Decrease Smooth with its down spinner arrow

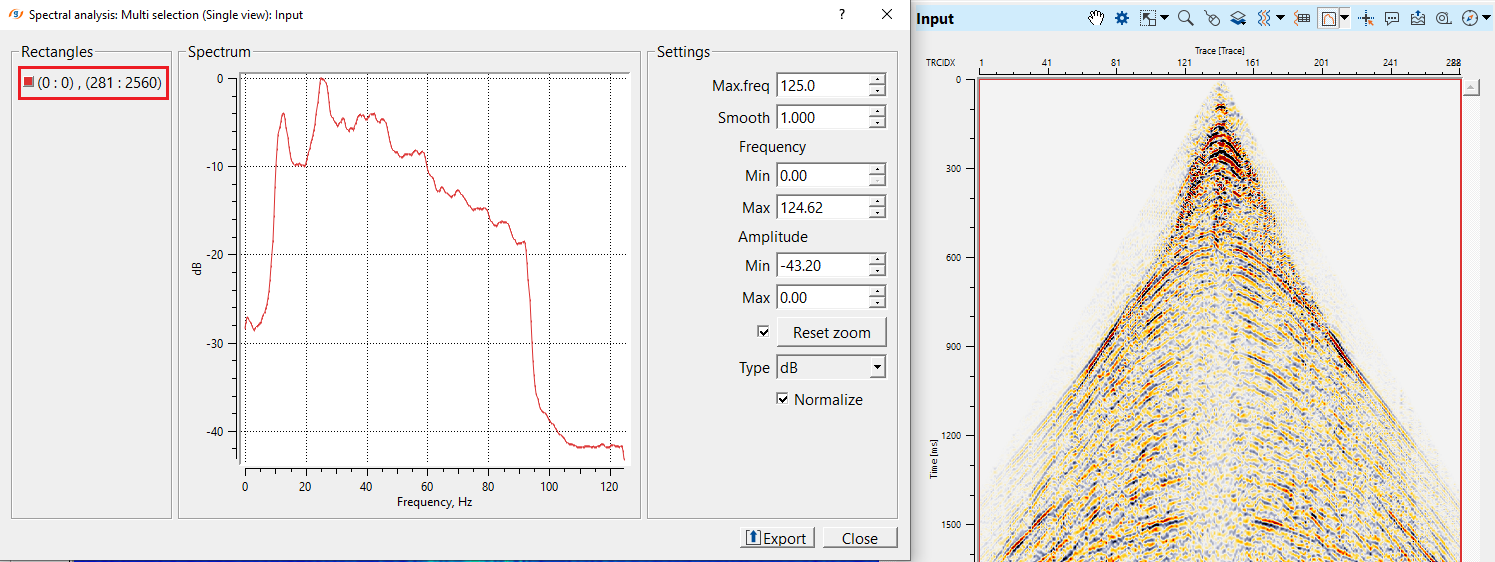click(877, 123)
